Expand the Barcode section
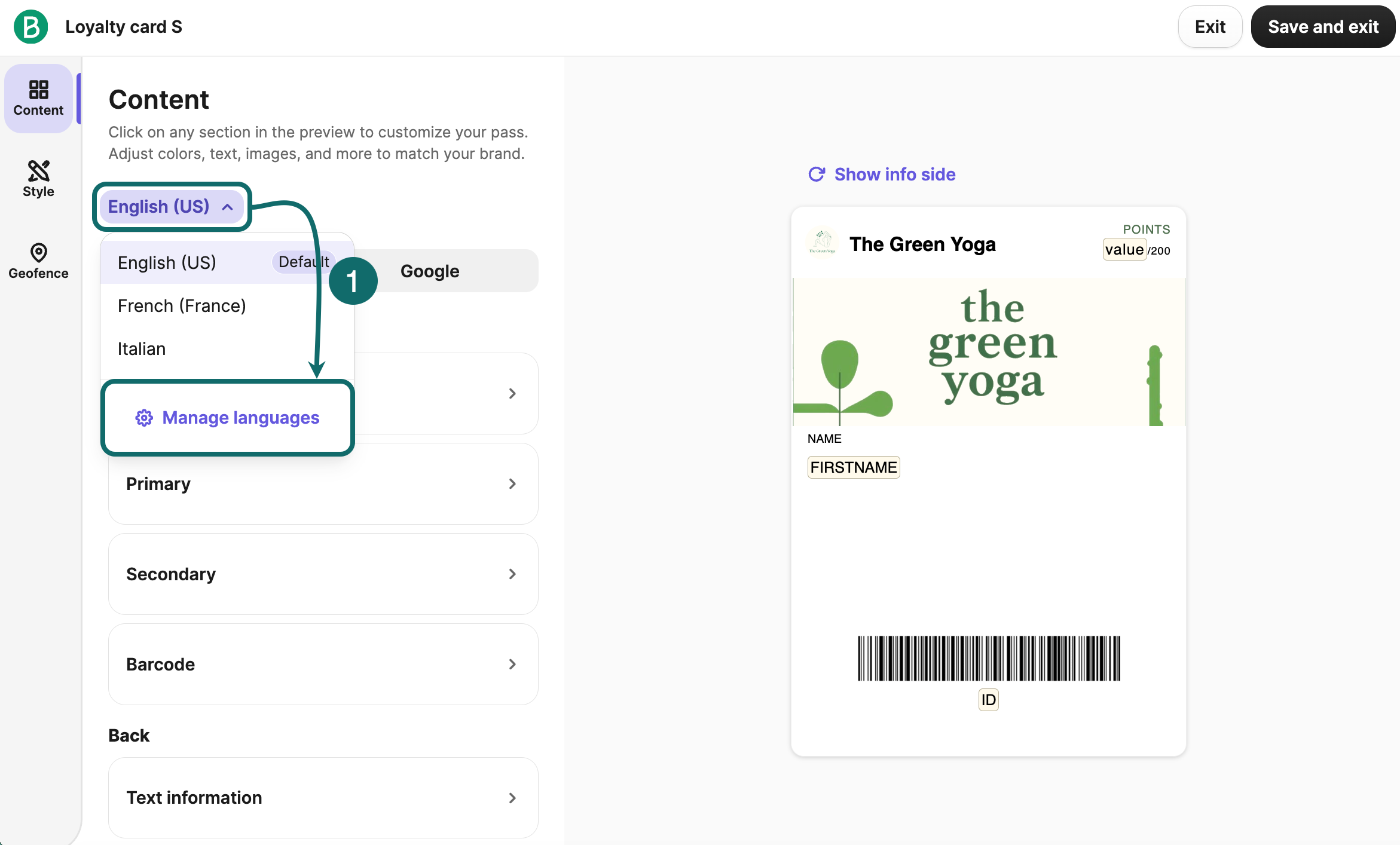 [x=323, y=665]
